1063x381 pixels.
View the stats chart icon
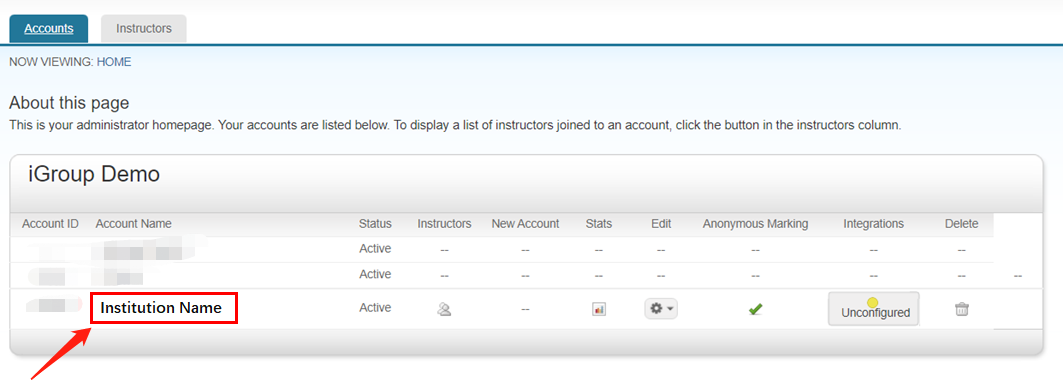tap(599, 309)
